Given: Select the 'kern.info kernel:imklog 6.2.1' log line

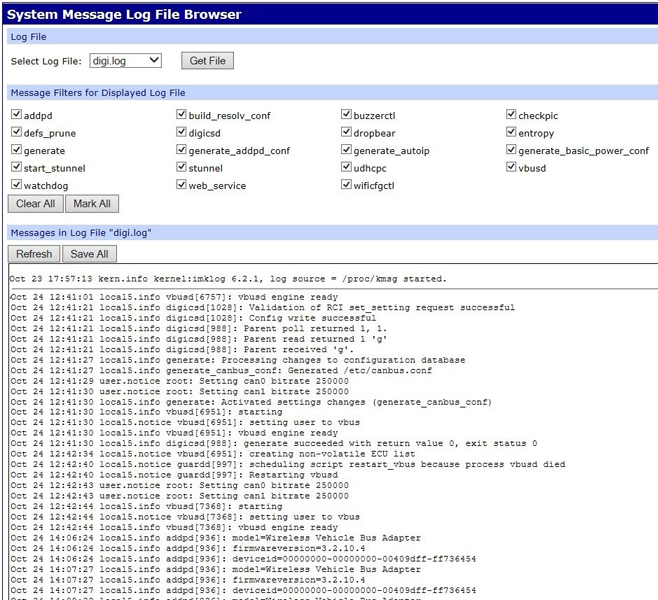Looking at the screenshot, I should [228, 279].
